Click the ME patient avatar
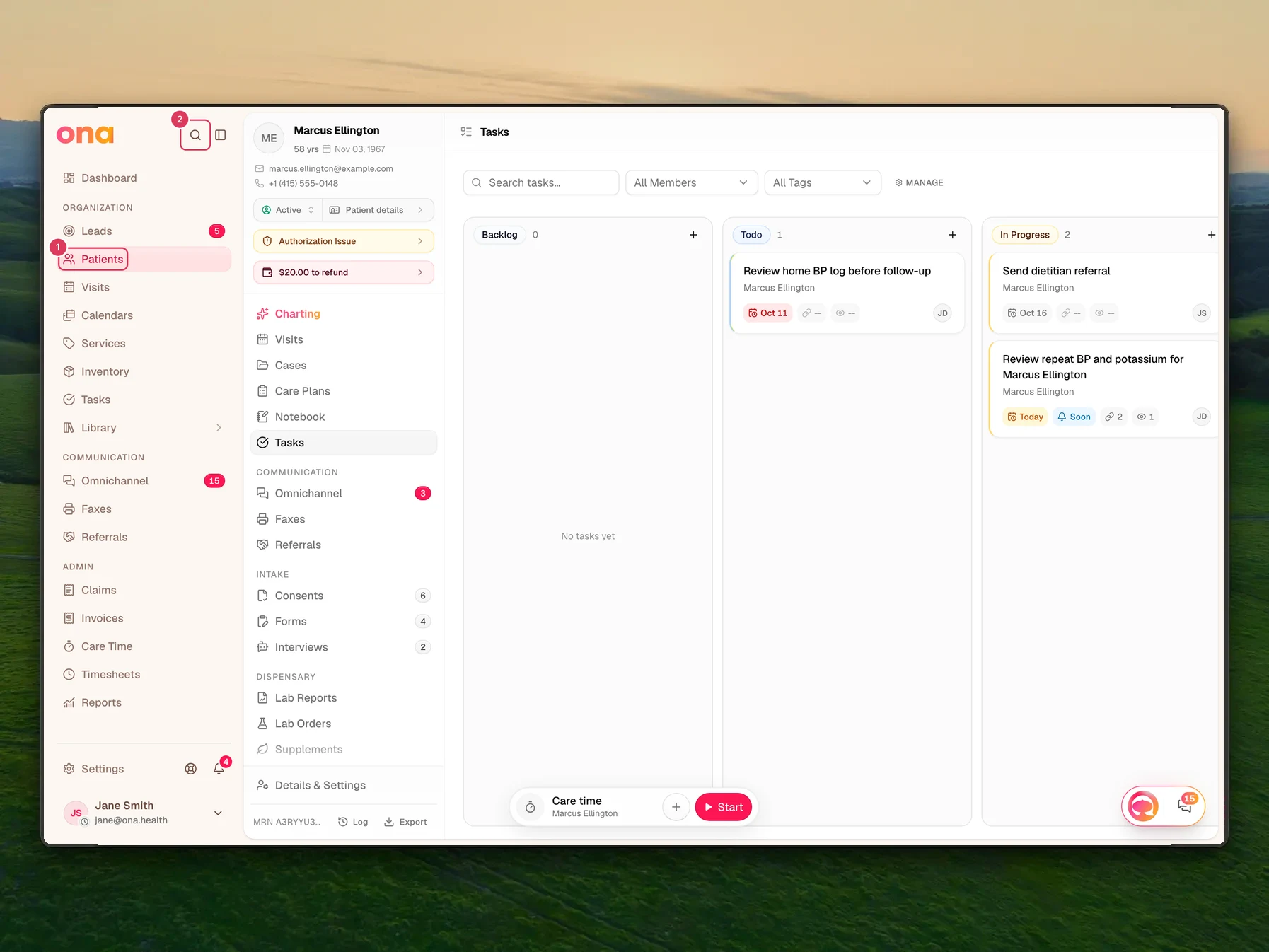The width and height of the screenshot is (1269, 952). pos(269,139)
